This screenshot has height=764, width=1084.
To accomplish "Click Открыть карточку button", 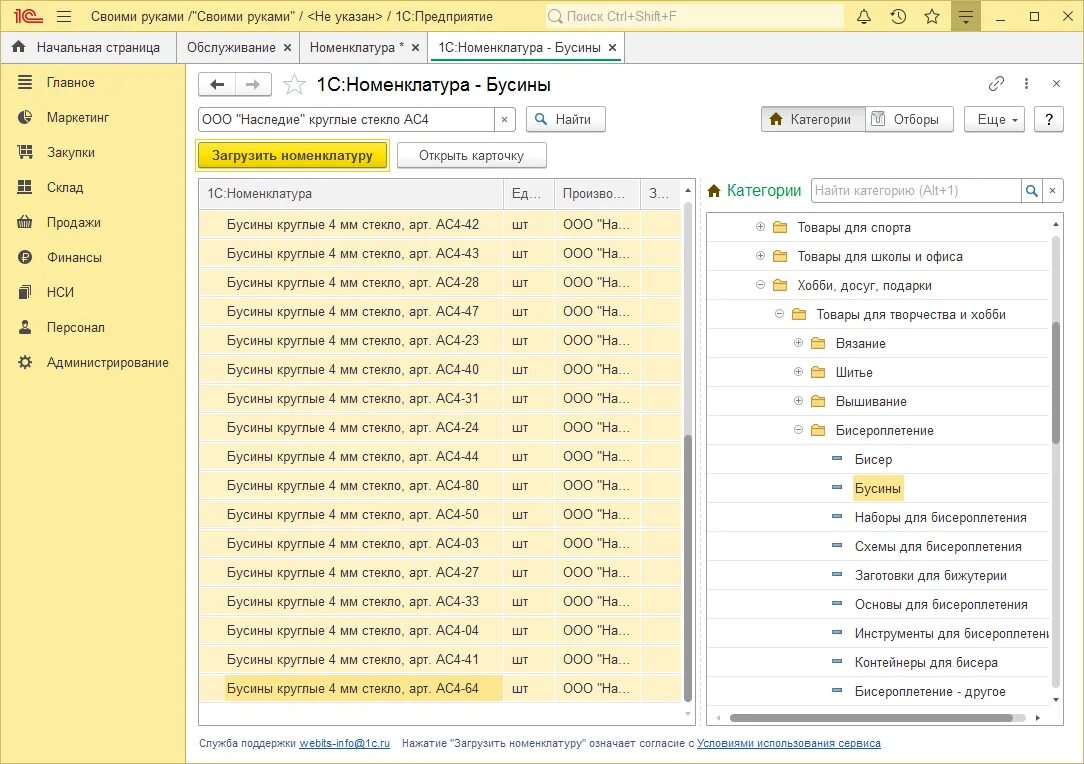I will pos(471,156).
